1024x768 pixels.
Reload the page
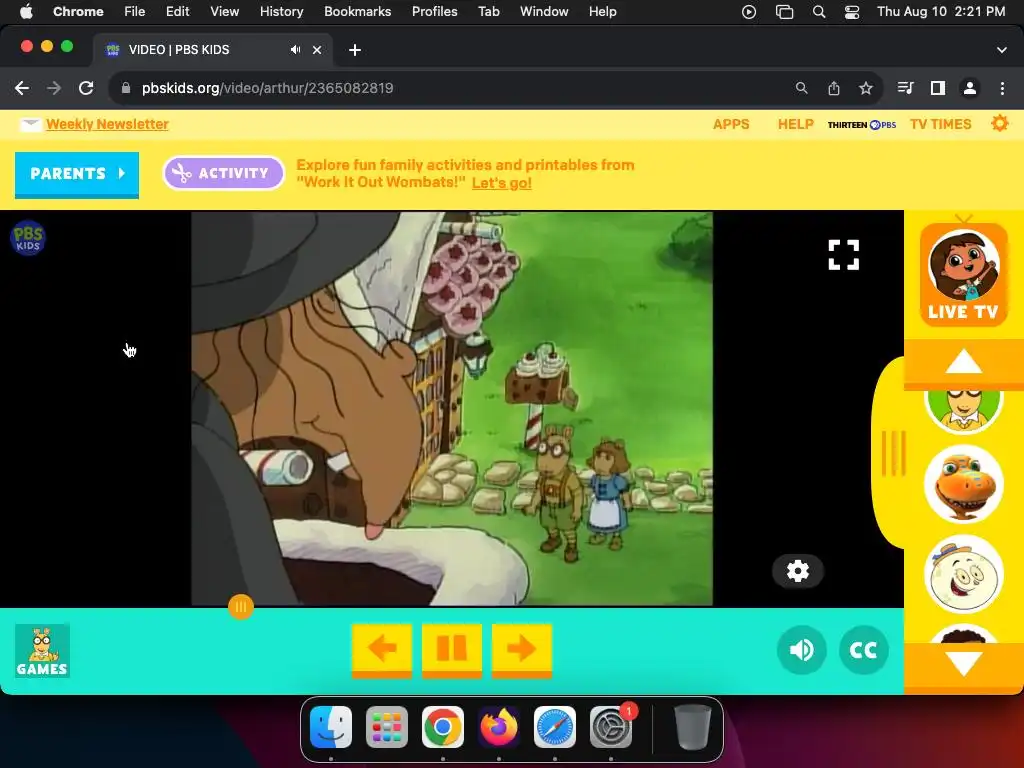[86, 88]
